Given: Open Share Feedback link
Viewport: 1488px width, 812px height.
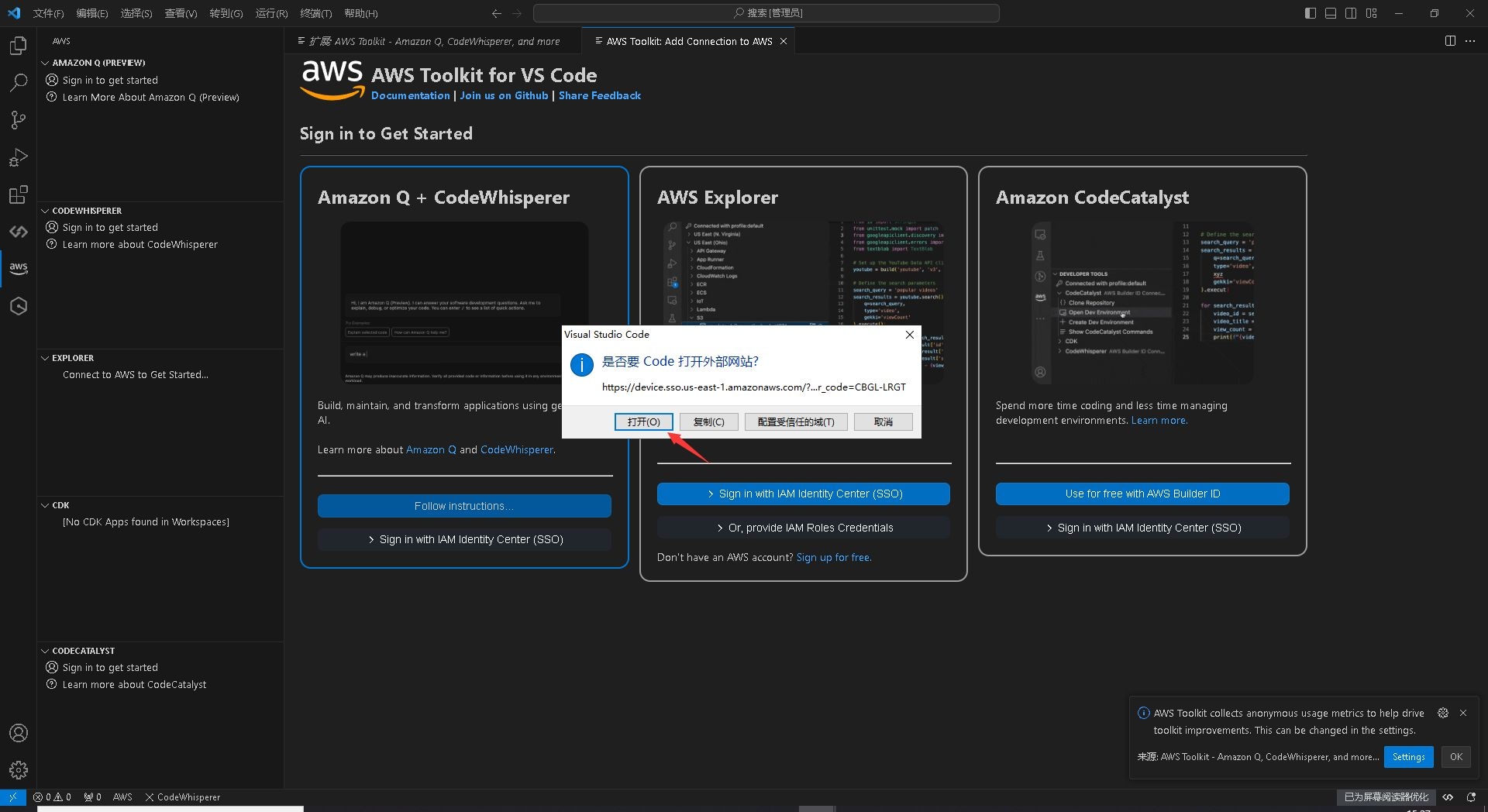Looking at the screenshot, I should [x=600, y=95].
